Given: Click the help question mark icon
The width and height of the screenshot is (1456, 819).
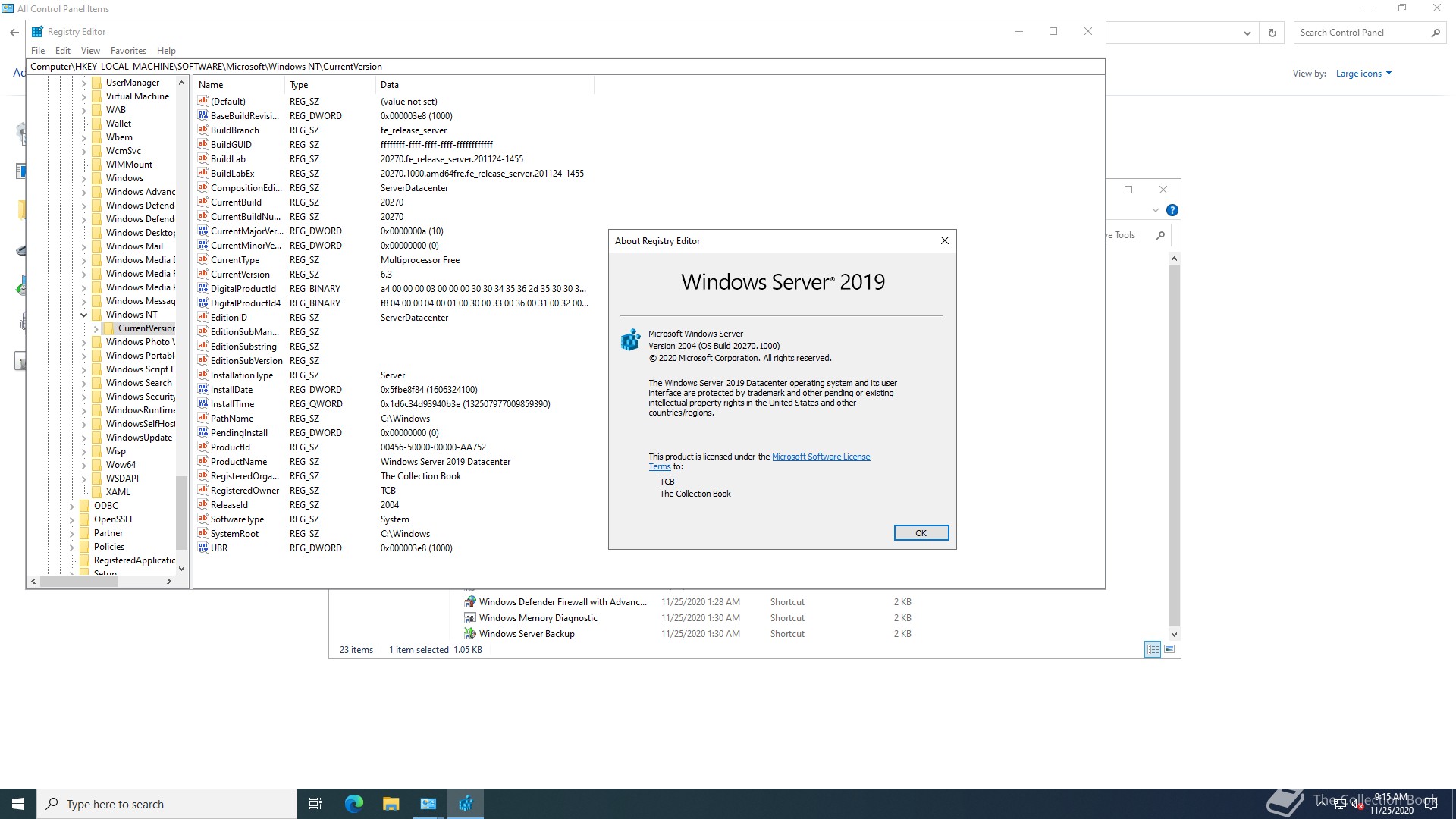Looking at the screenshot, I should click(1172, 210).
